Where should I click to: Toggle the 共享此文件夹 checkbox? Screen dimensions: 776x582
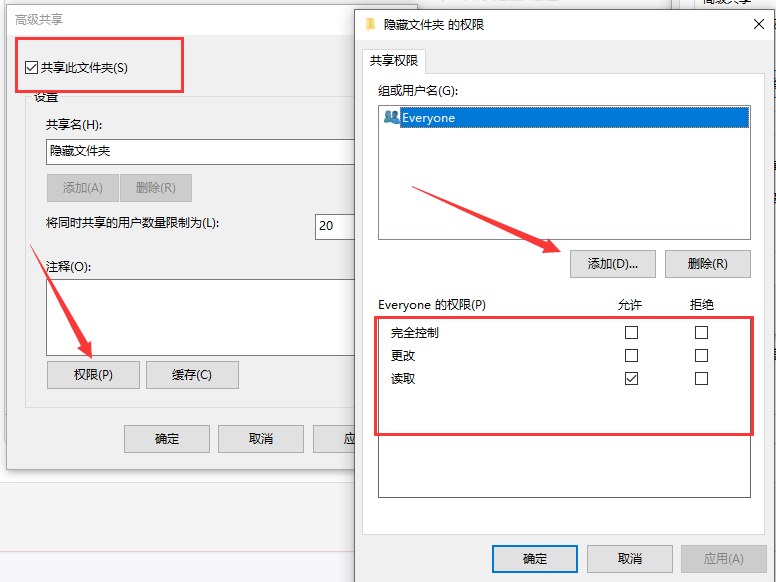31,68
